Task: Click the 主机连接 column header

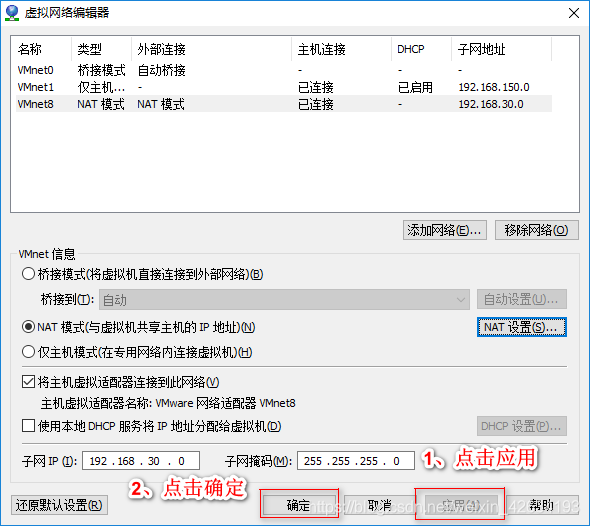Action: (341, 49)
